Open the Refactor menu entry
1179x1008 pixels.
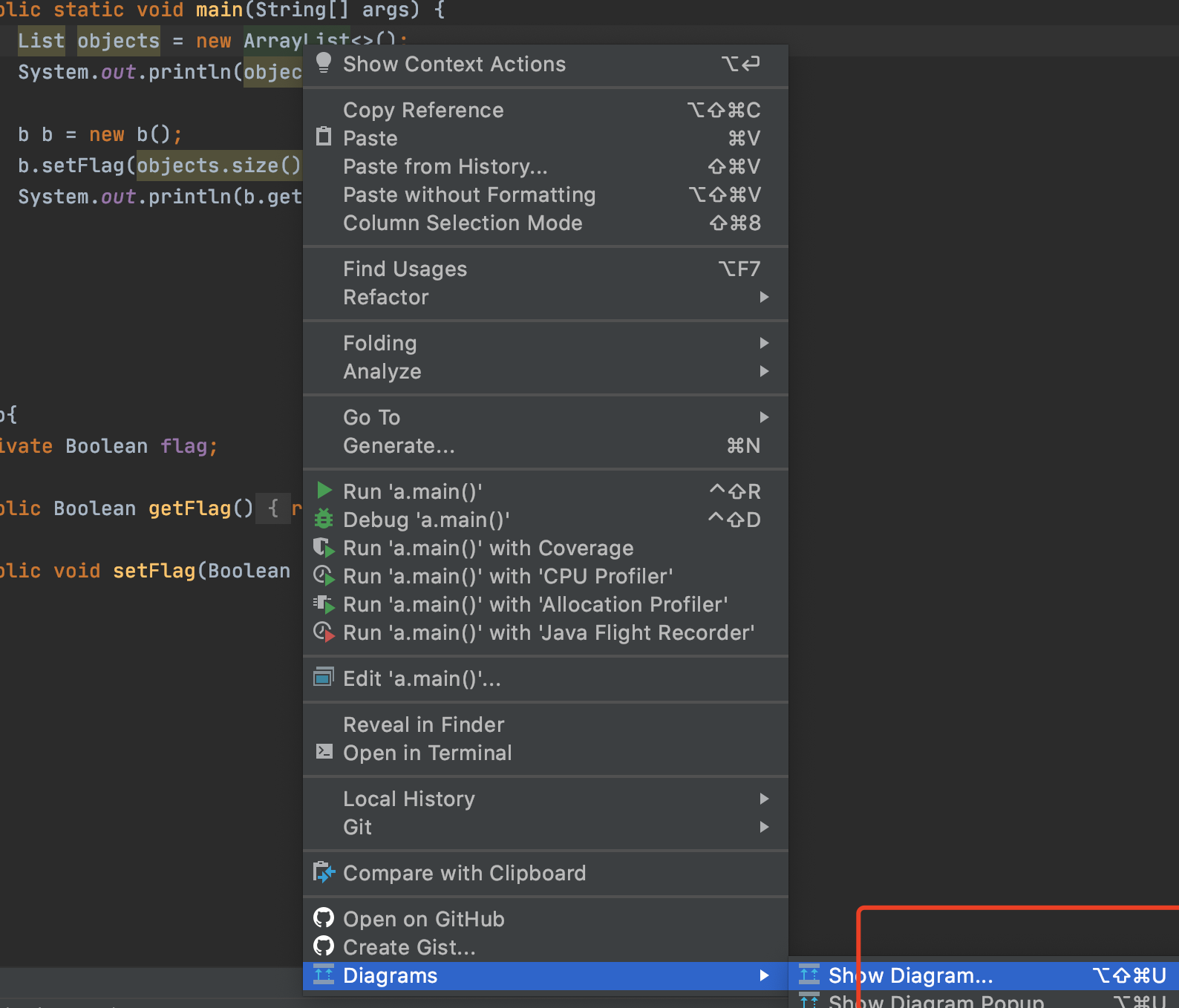[546, 297]
